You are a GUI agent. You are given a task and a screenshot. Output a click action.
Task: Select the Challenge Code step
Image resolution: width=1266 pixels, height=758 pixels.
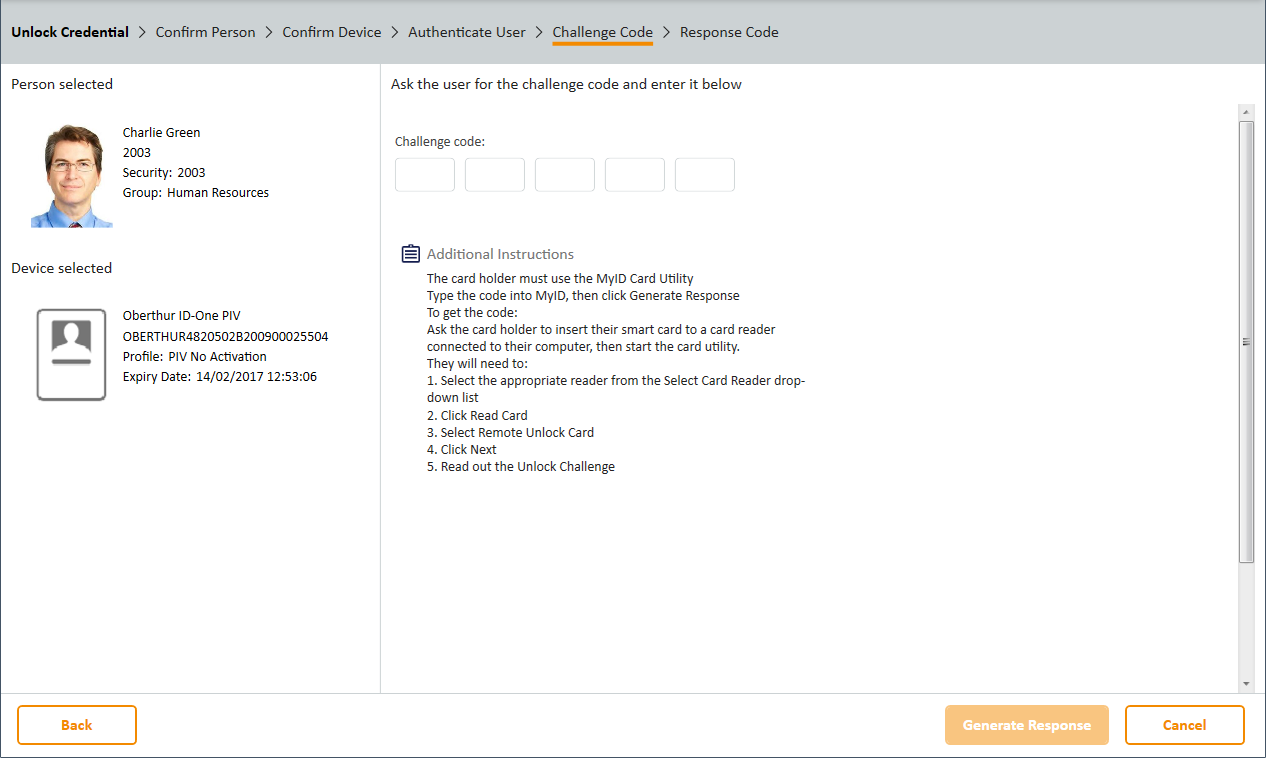[602, 32]
